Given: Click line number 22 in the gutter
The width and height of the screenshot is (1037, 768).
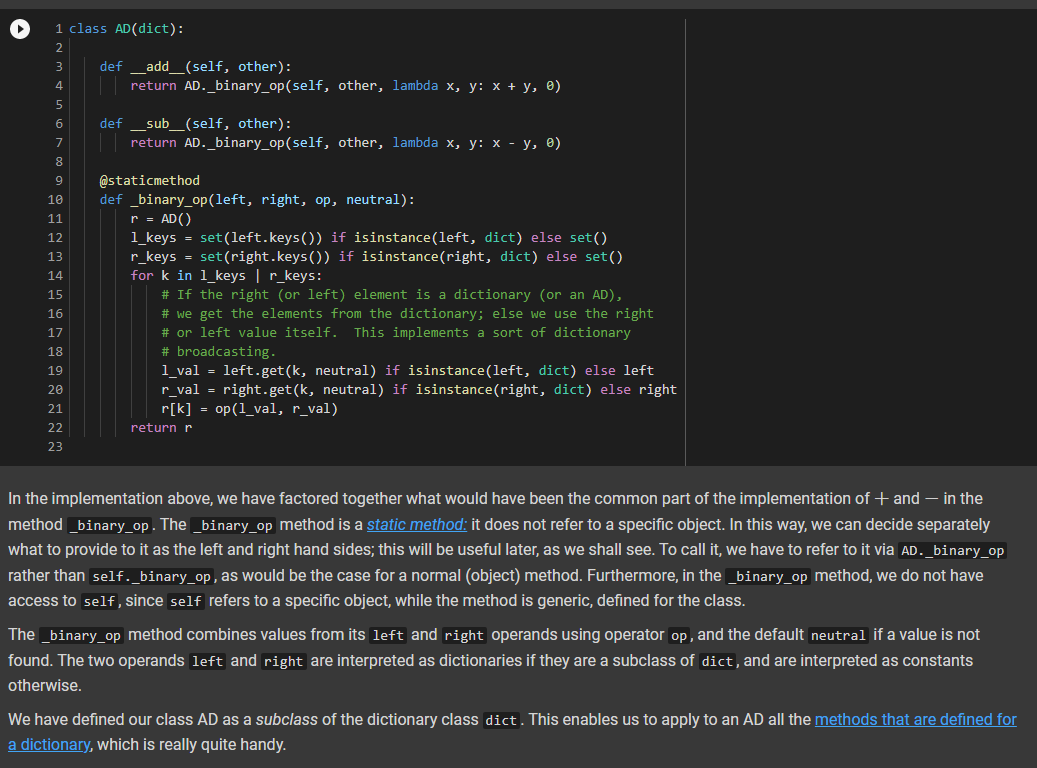Looking at the screenshot, I should click(x=54, y=427).
